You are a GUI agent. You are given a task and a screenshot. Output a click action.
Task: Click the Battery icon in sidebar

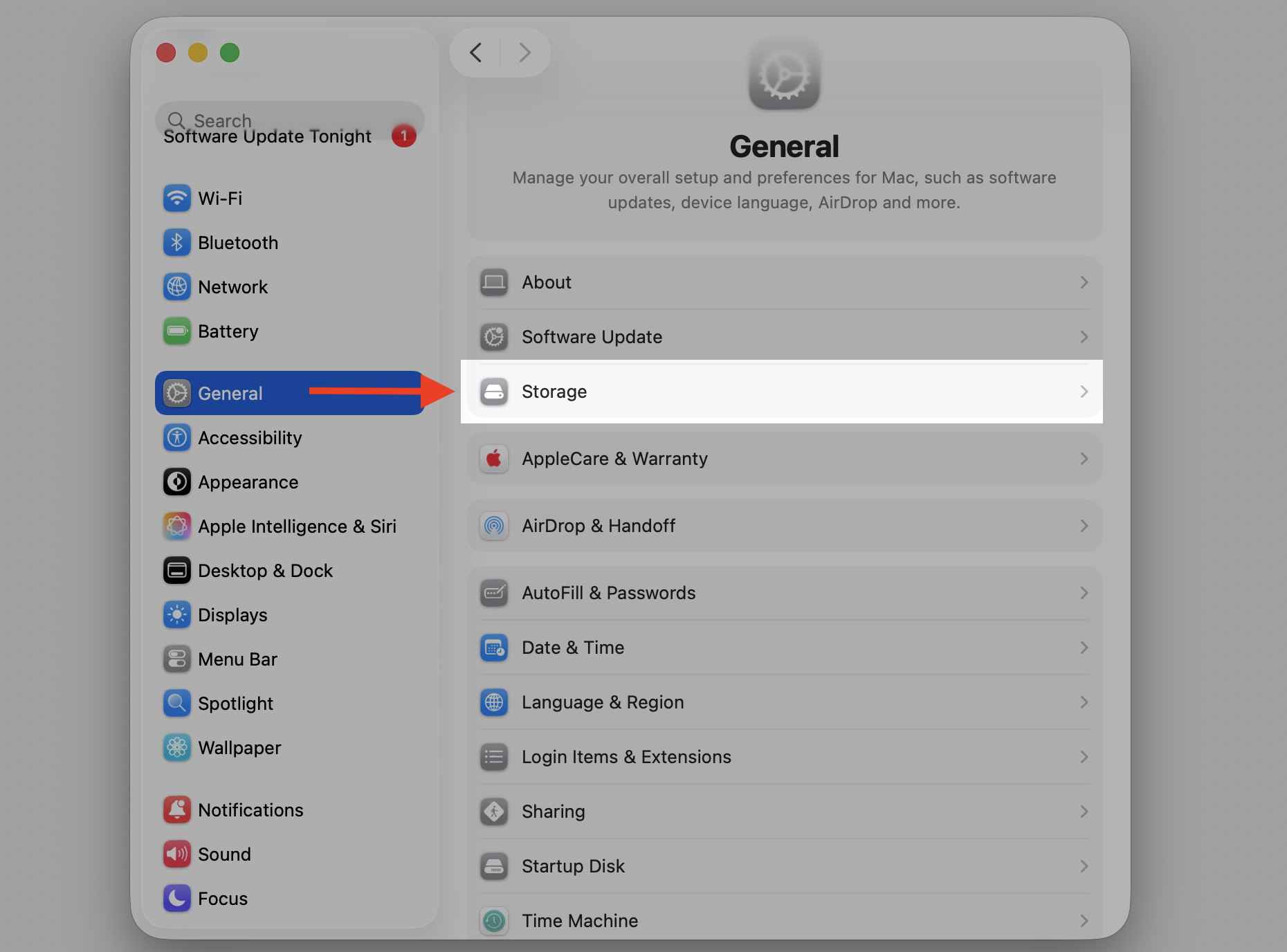coord(177,331)
